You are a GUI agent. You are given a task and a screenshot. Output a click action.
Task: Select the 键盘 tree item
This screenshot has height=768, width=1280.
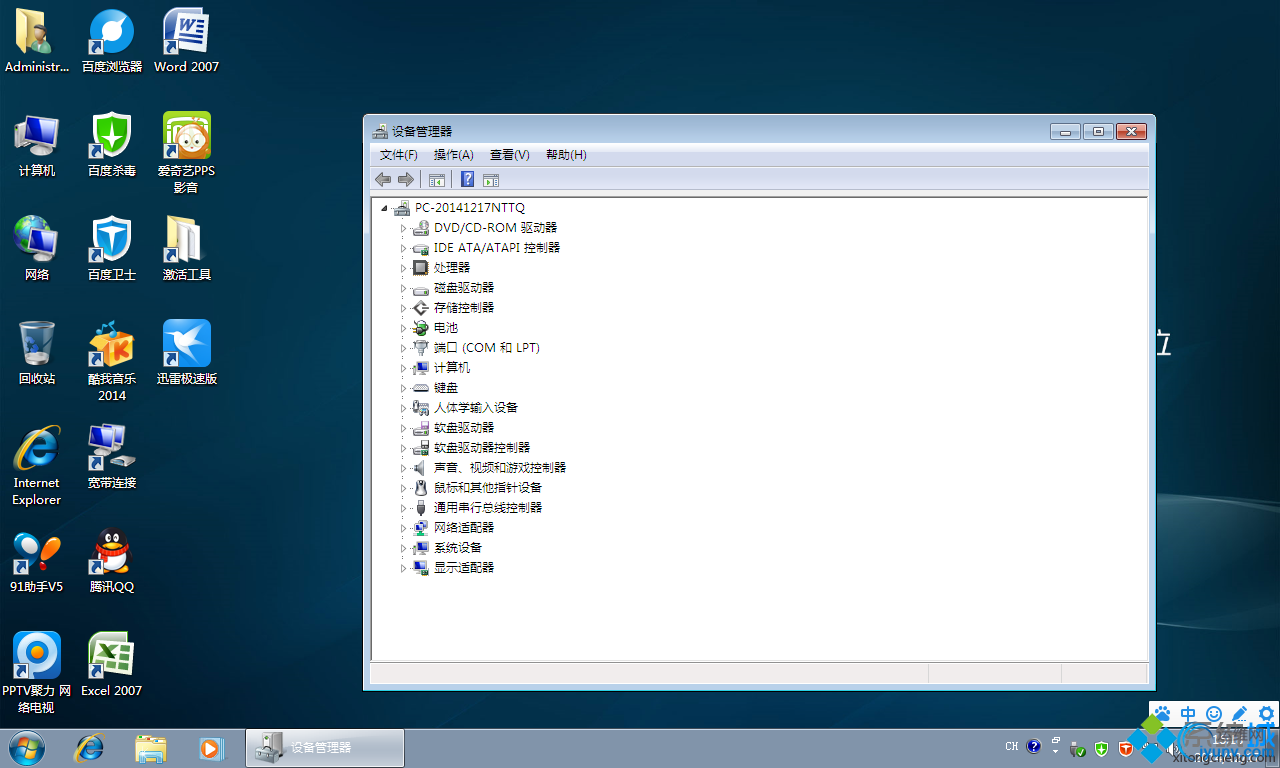click(x=446, y=388)
